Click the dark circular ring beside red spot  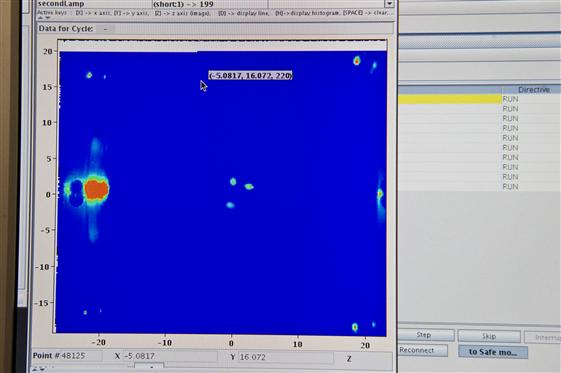(x=76, y=192)
